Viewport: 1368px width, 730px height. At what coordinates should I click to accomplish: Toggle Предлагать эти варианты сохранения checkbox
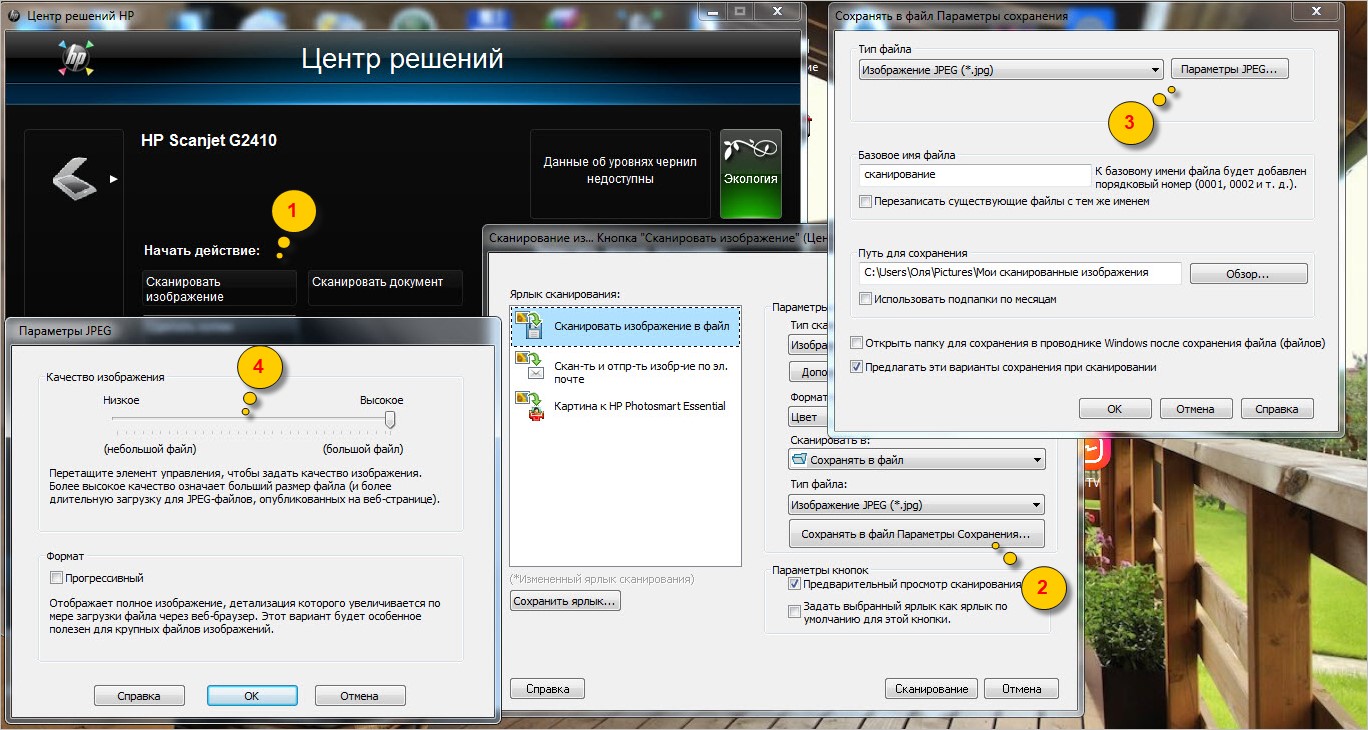856,367
